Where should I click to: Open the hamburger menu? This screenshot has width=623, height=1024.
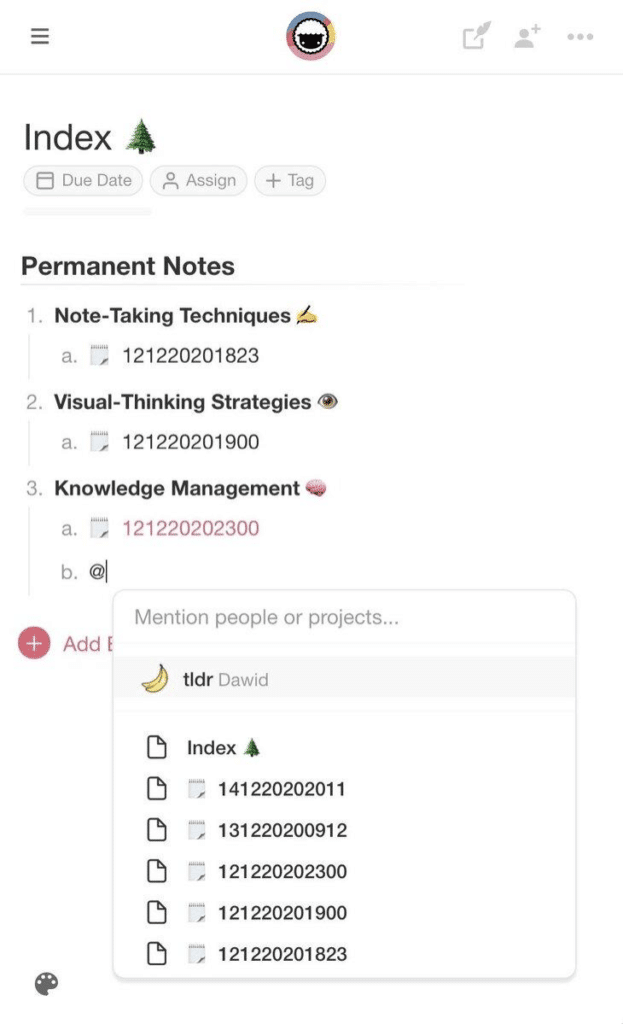(39, 36)
